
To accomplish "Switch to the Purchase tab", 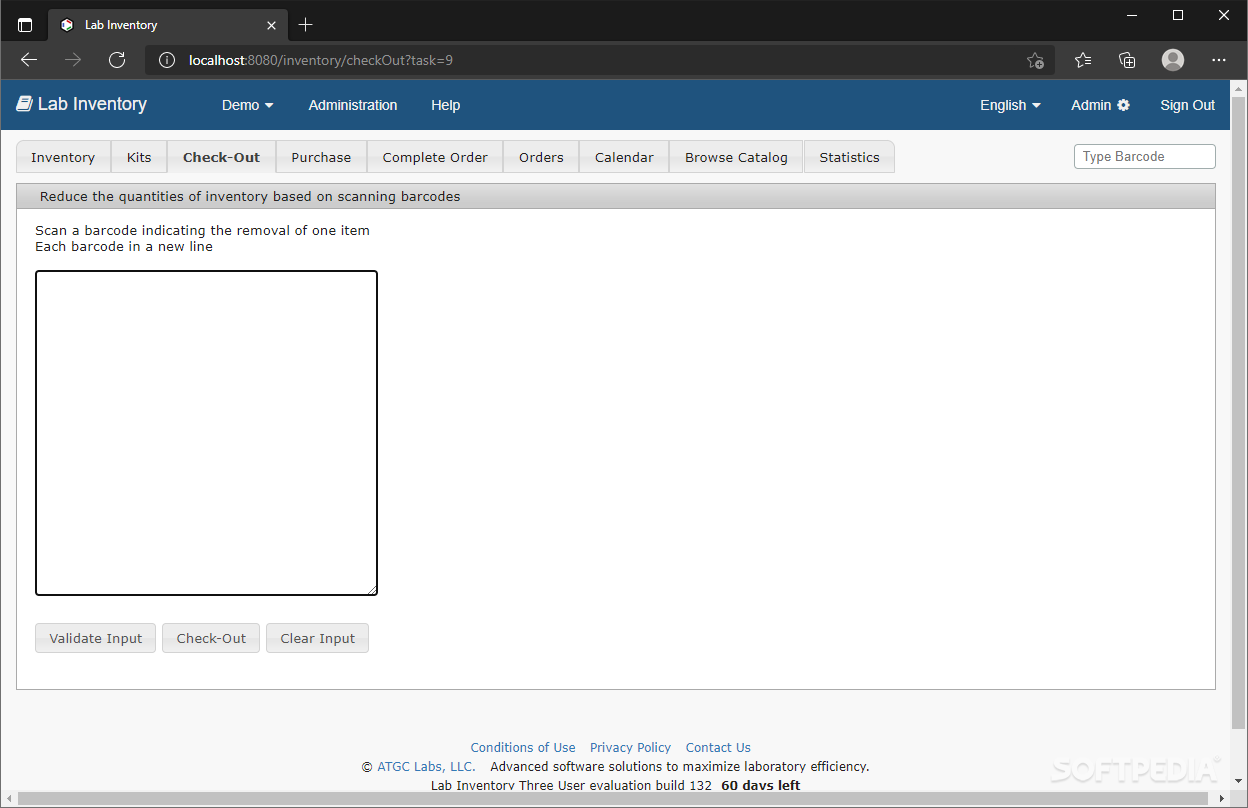I will pos(321,157).
